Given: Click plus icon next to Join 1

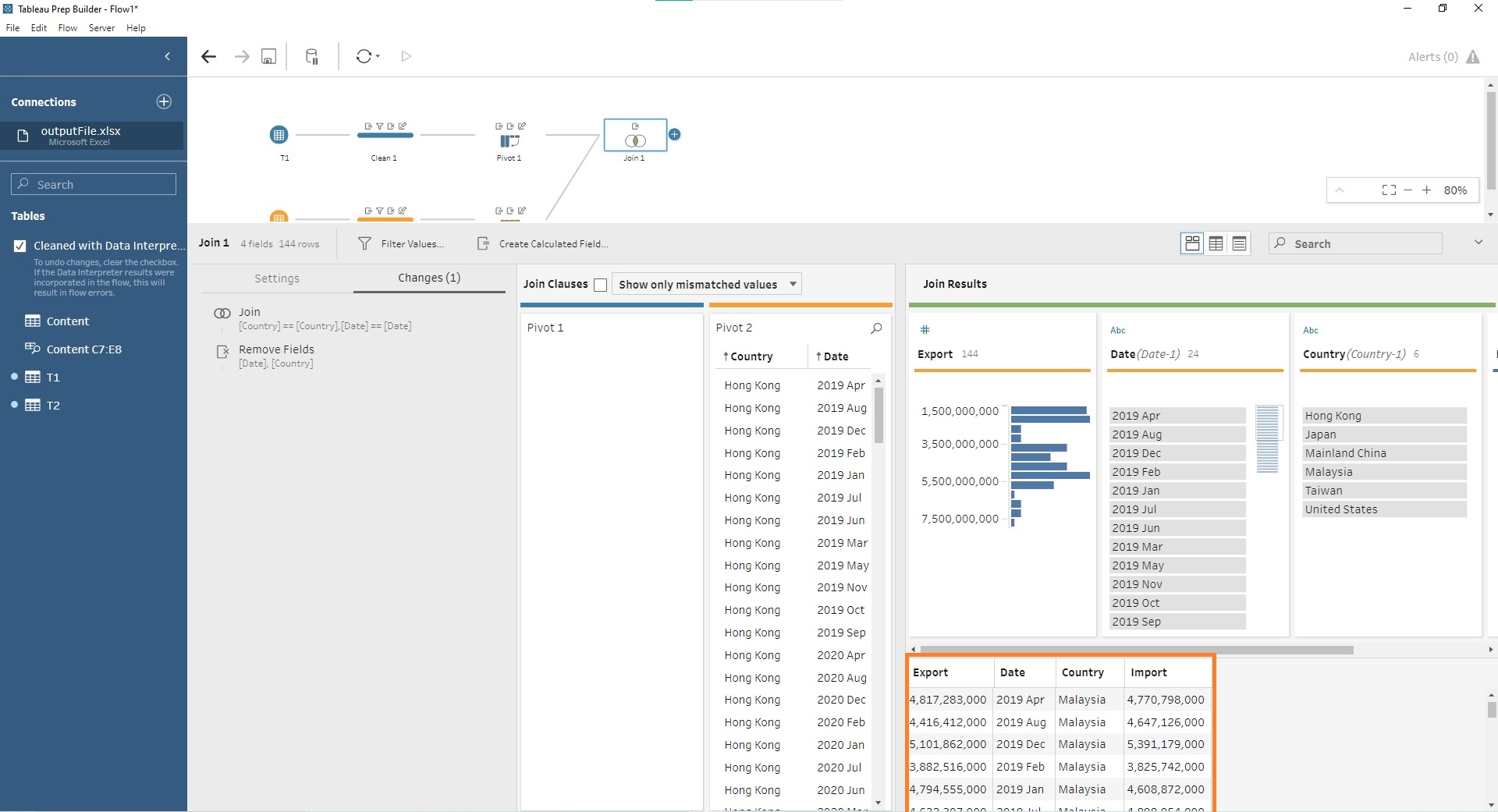Looking at the screenshot, I should click(x=675, y=134).
